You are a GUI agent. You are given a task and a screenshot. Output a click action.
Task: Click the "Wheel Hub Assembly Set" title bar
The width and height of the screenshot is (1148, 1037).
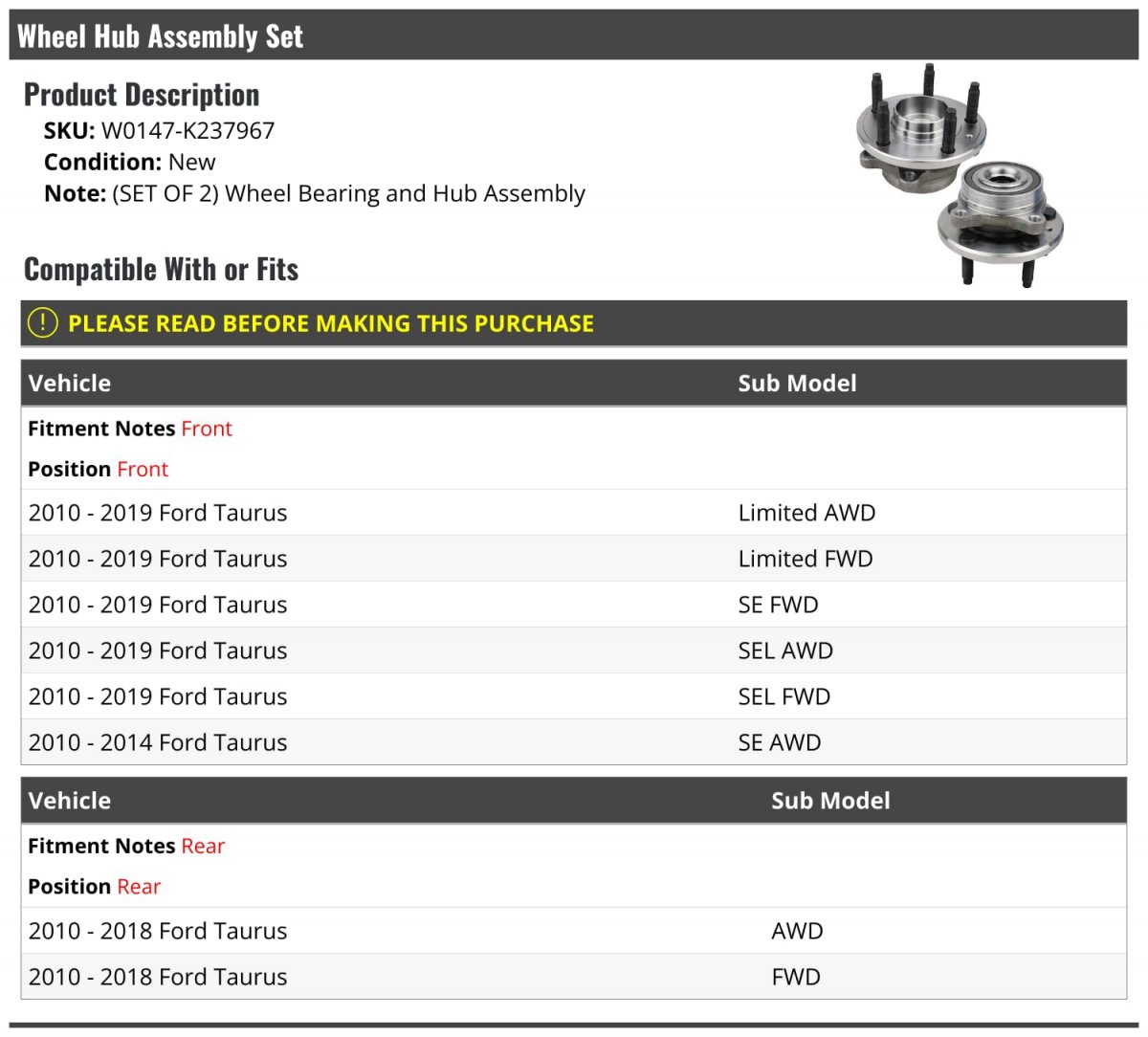[160, 36]
